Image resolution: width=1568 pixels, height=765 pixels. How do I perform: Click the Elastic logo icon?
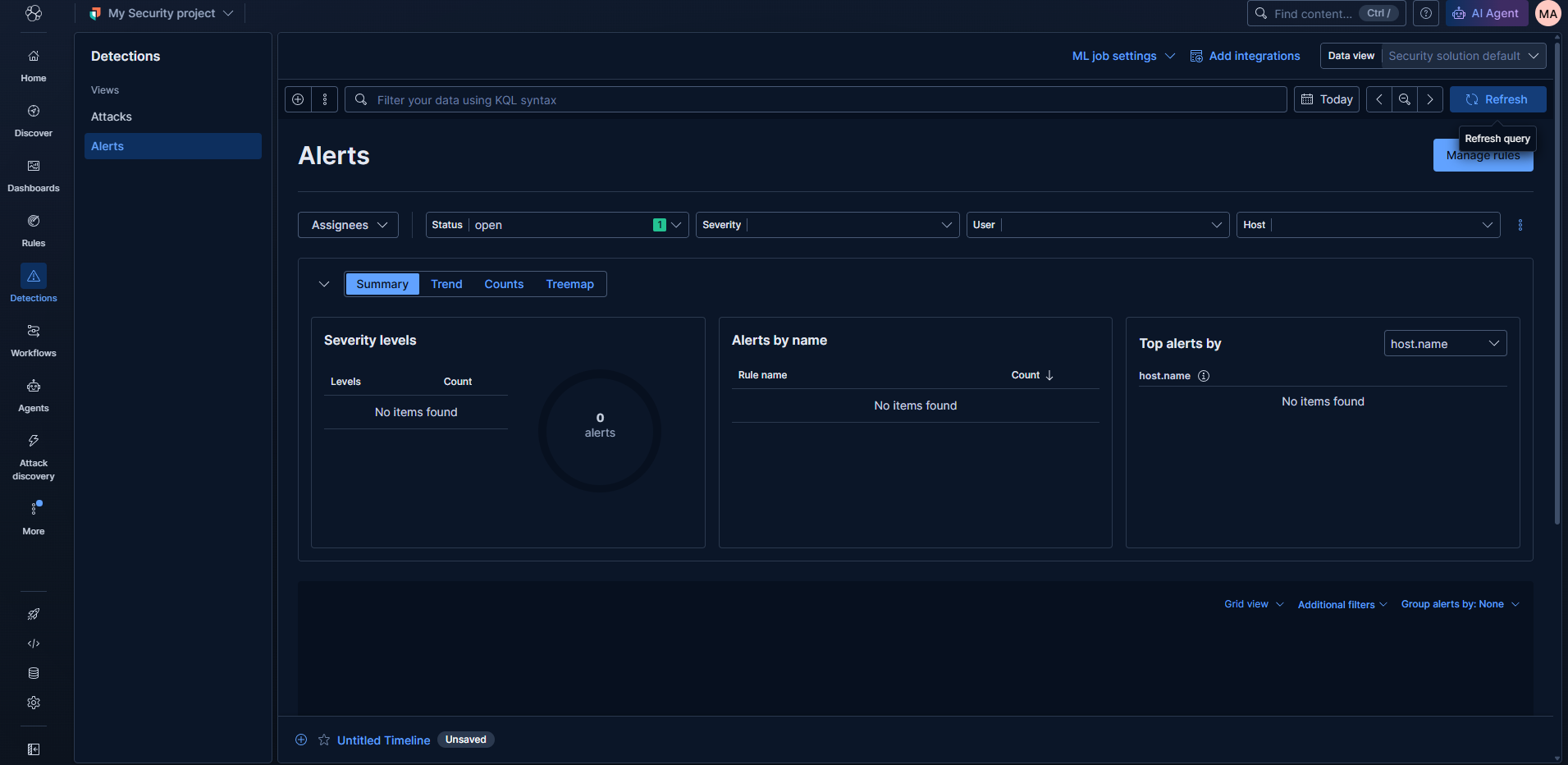click(34, 13)
